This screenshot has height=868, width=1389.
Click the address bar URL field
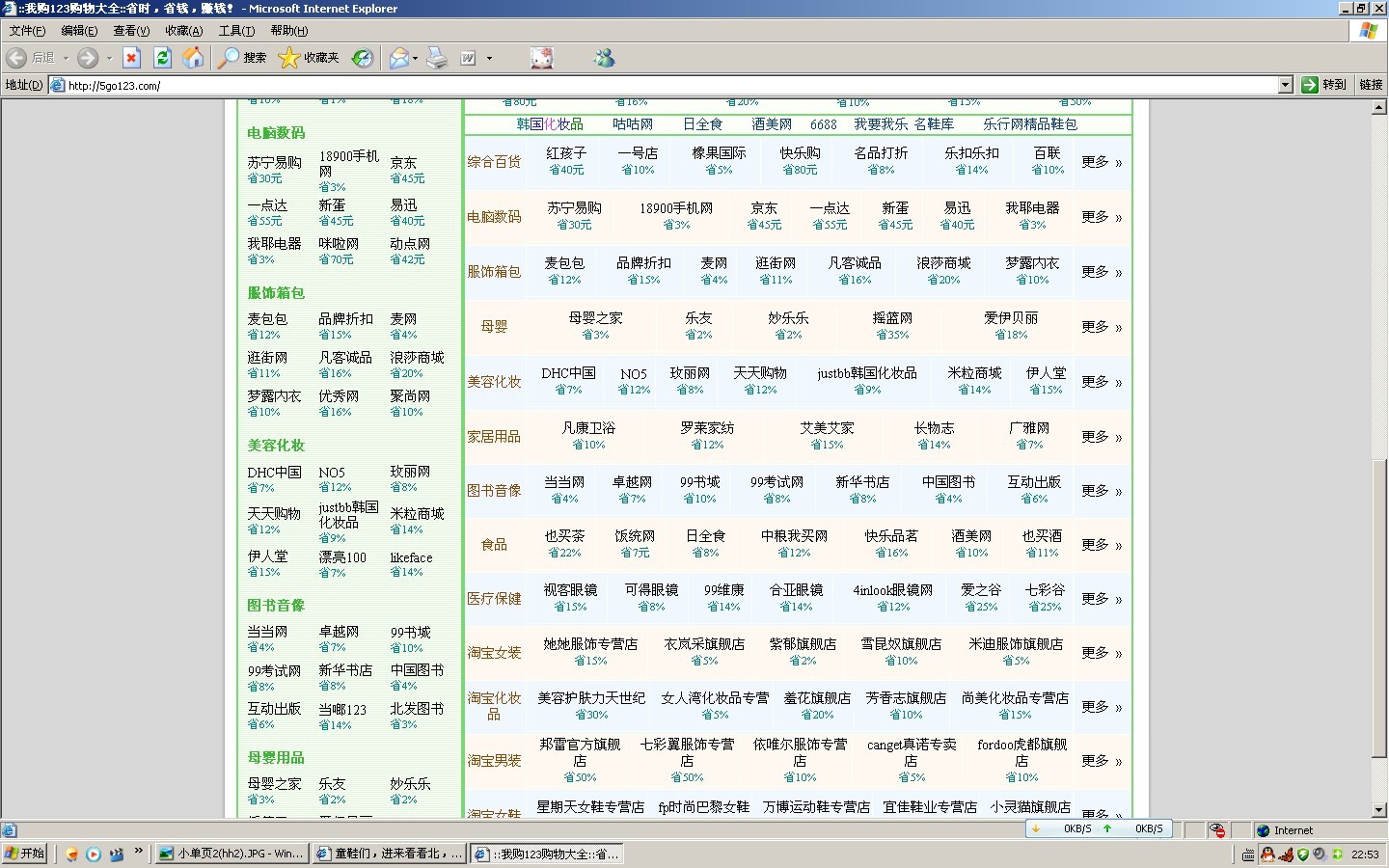(670, 85)
